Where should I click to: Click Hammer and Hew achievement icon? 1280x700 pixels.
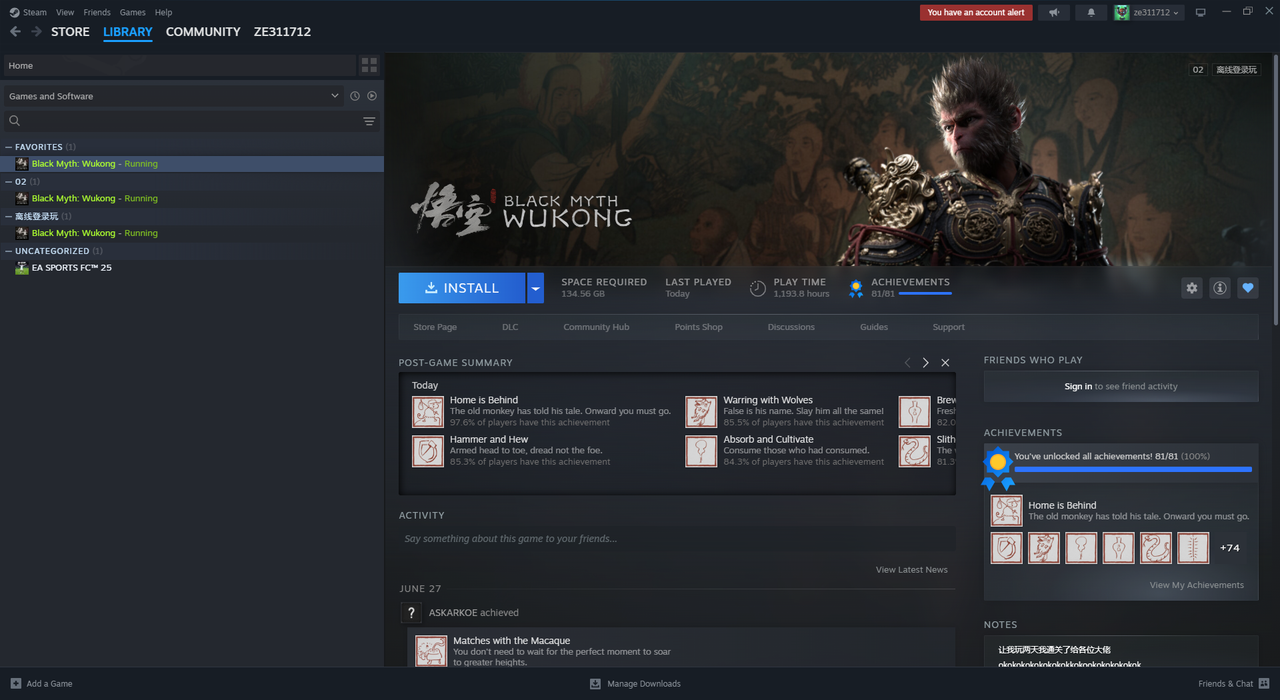coord(428,451)
